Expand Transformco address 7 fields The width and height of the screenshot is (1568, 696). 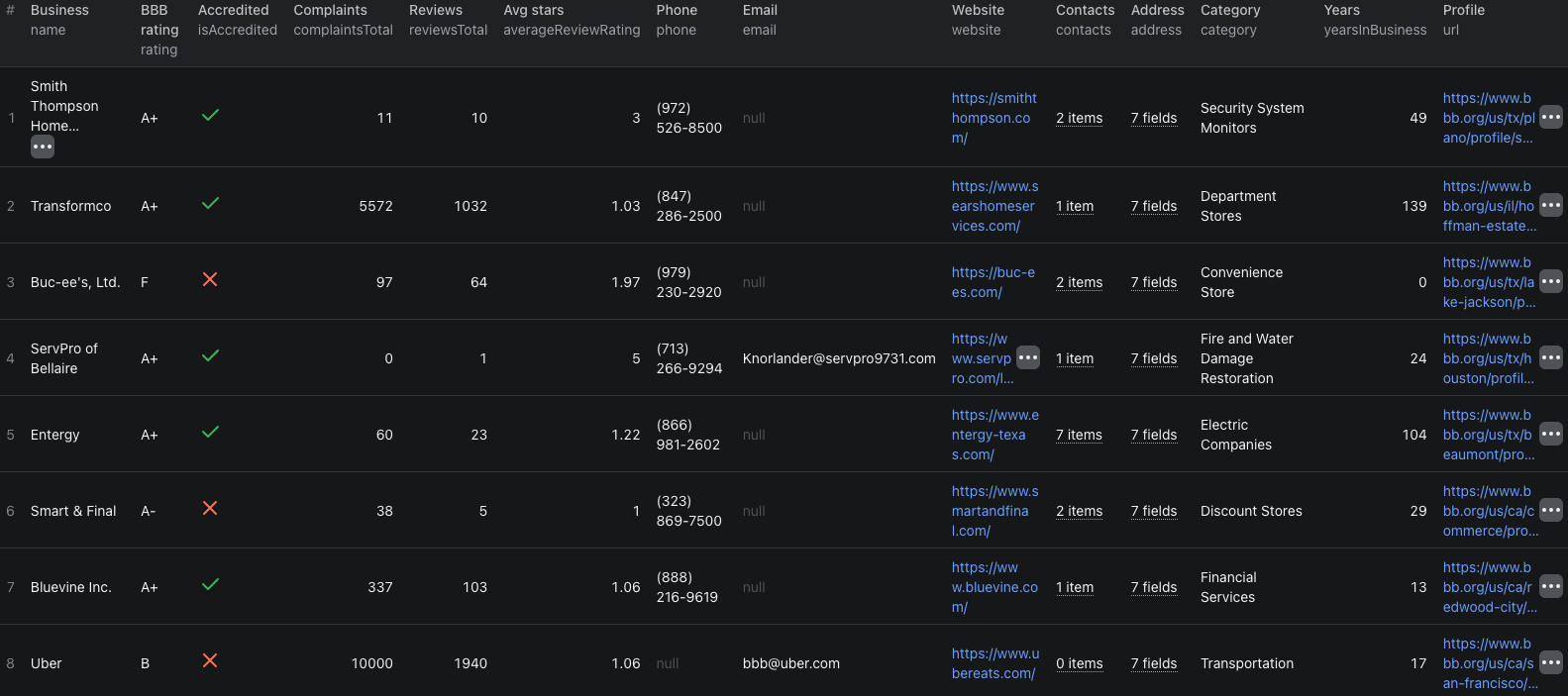pyautogui.click(x=1154, y=206)
